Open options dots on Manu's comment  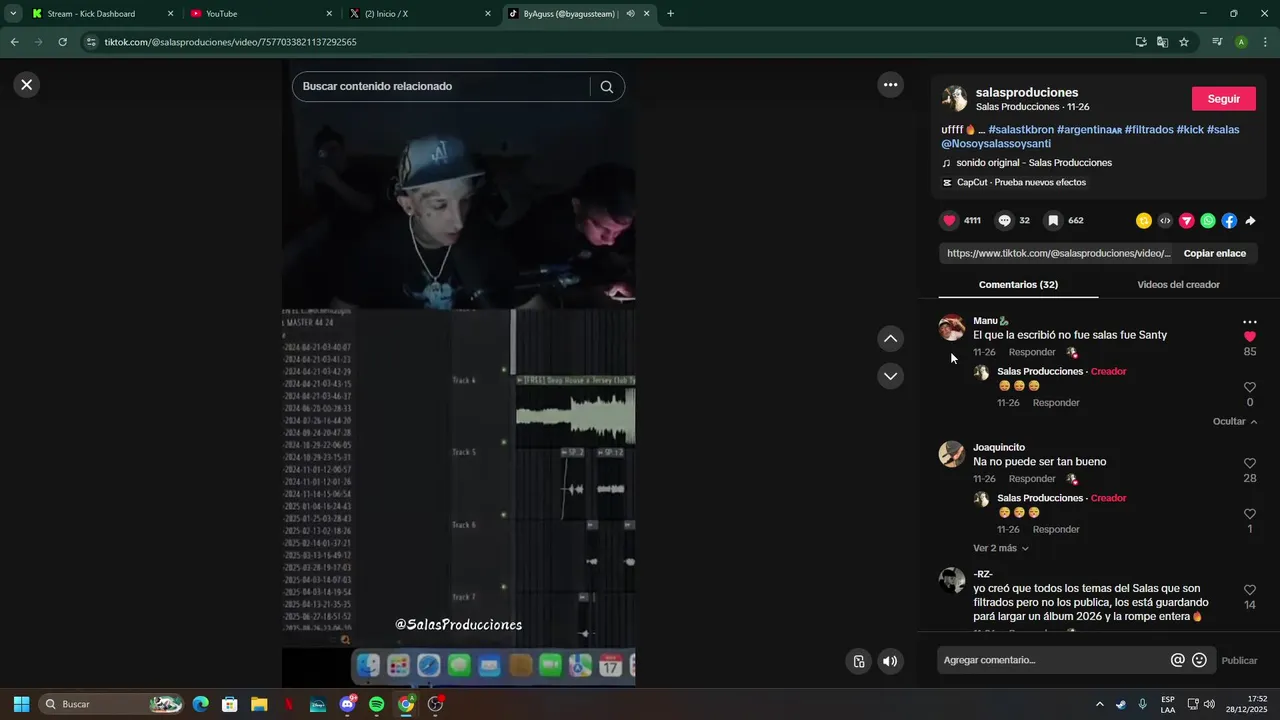(x=1249, y=322)
